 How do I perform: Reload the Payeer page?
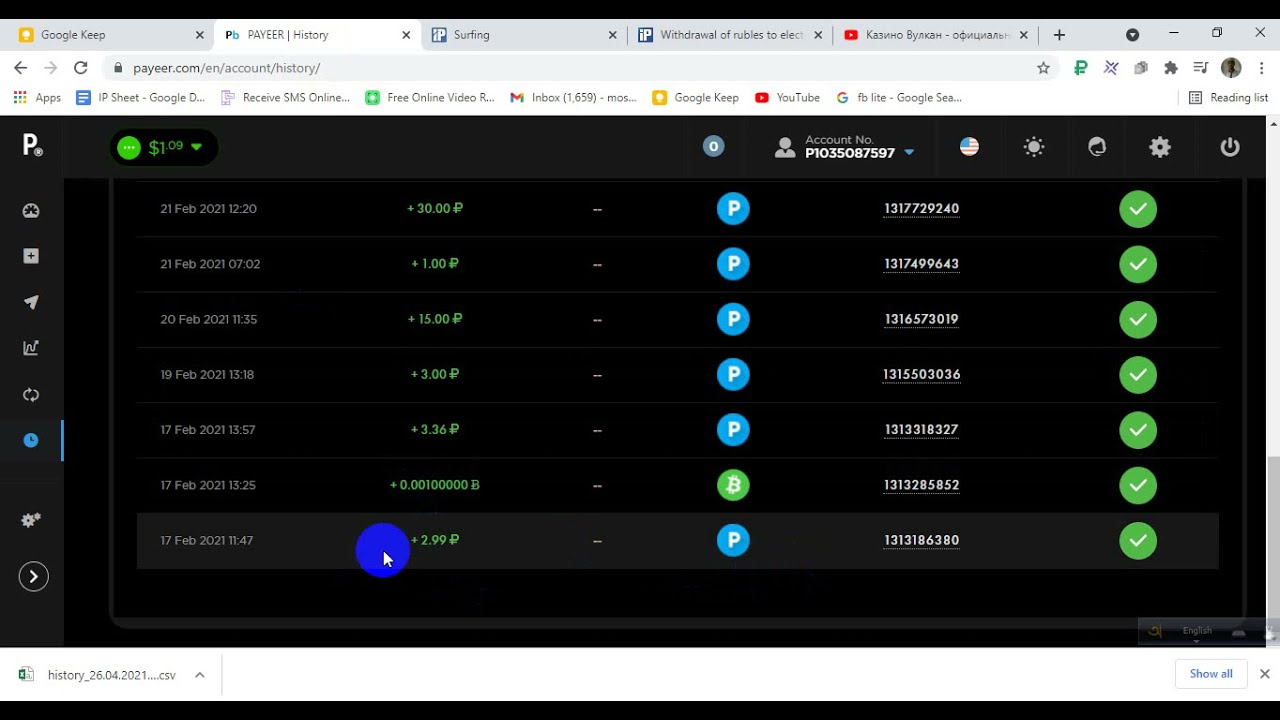click(x=81, y=68)
